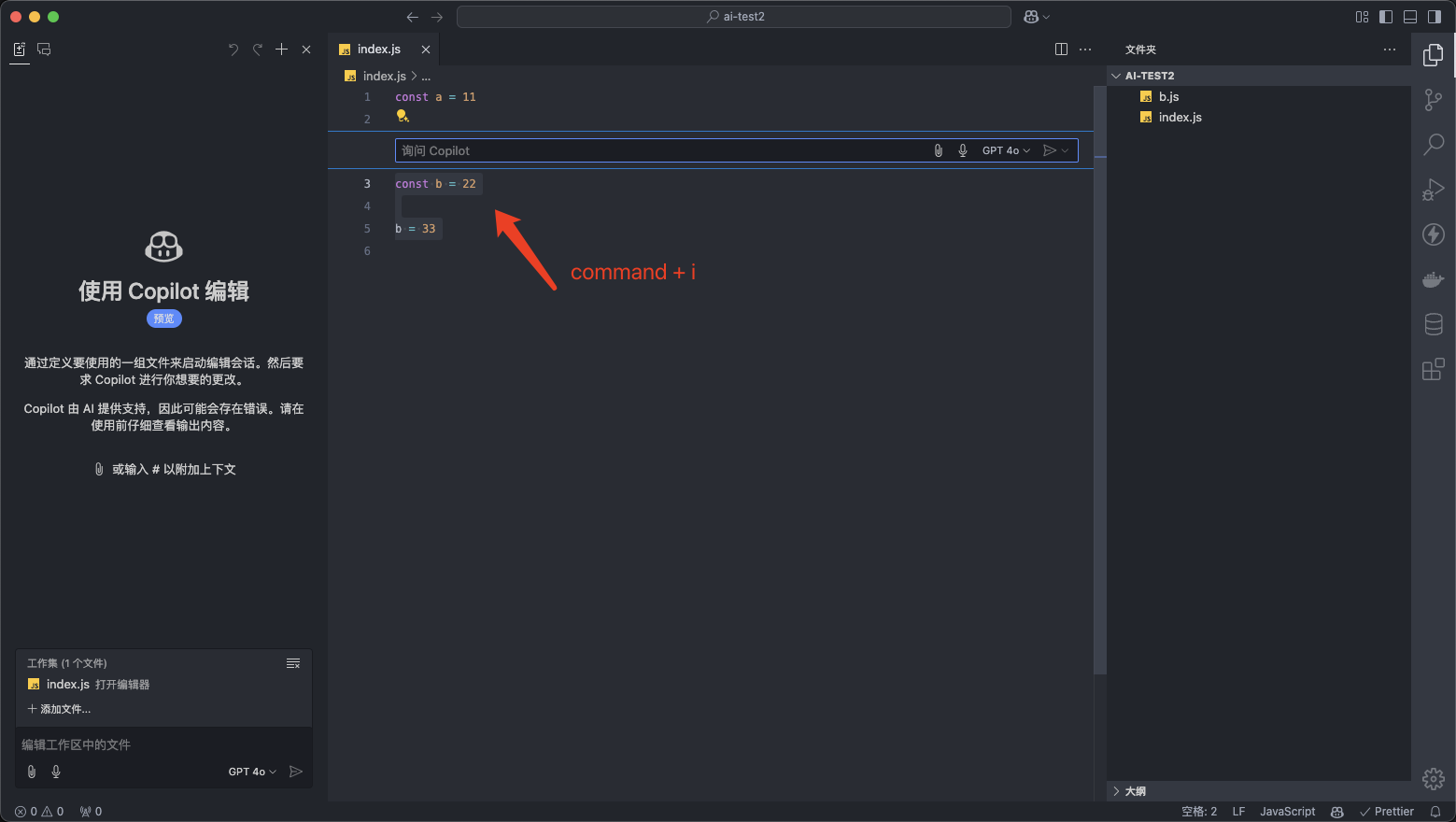This screenshot has width=1456, height=822.
Task: Send the Copilot Edits request
Action: coord(296,772)
